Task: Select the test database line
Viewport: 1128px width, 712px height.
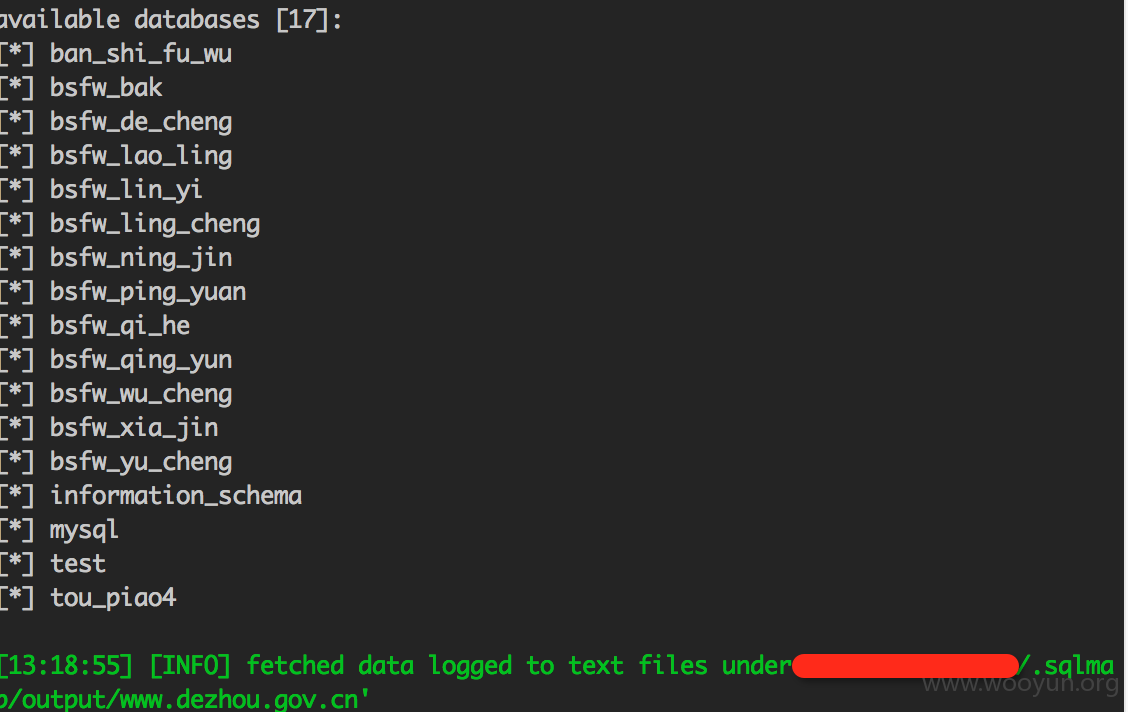Action: pos(78,563)
